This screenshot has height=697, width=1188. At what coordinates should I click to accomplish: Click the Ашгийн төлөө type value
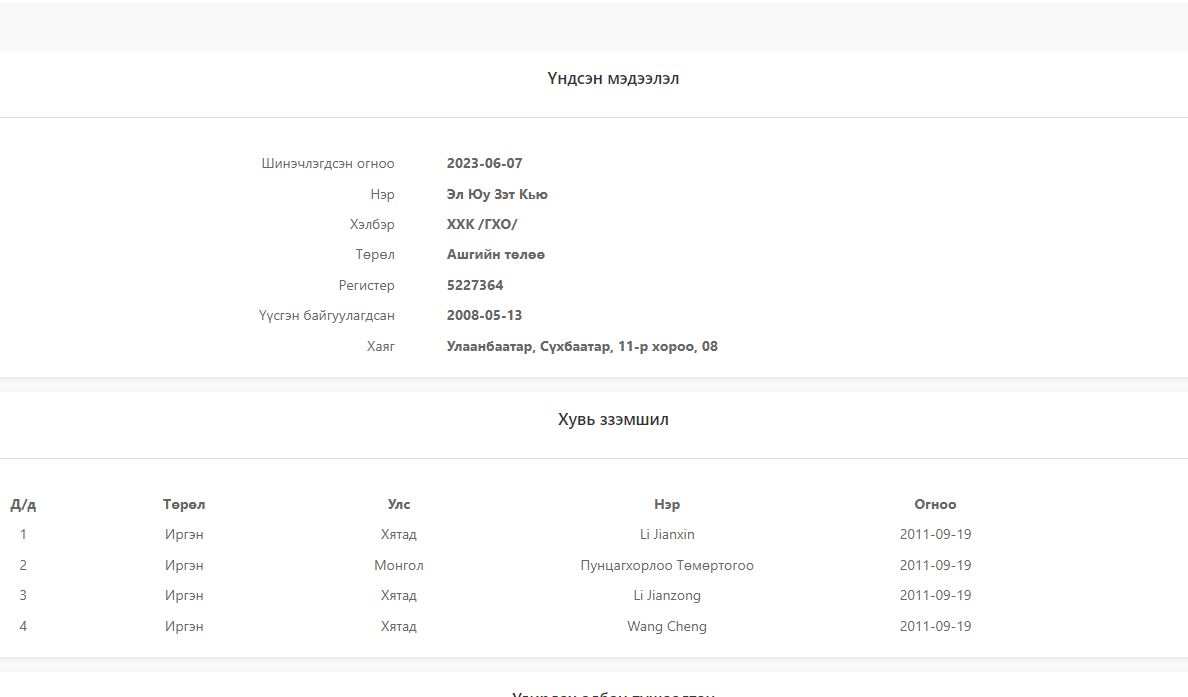495,254
